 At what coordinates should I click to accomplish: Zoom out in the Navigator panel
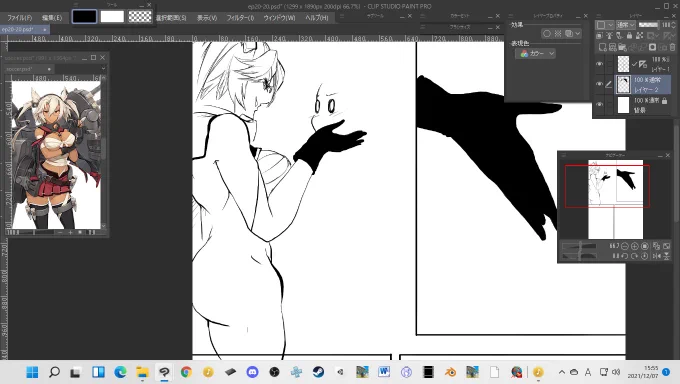click(624, 246)
